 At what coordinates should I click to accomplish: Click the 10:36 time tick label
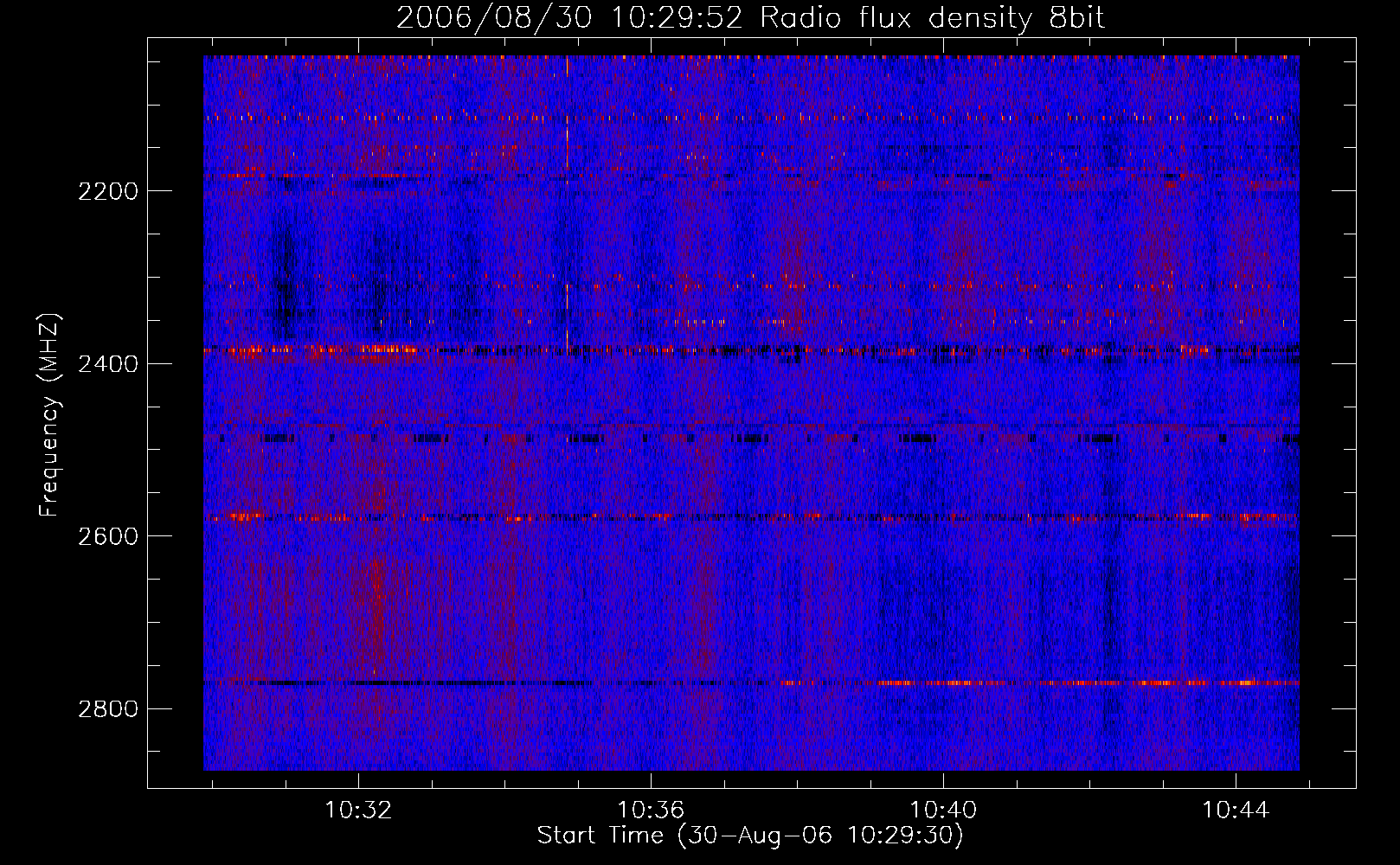(651, 811)
